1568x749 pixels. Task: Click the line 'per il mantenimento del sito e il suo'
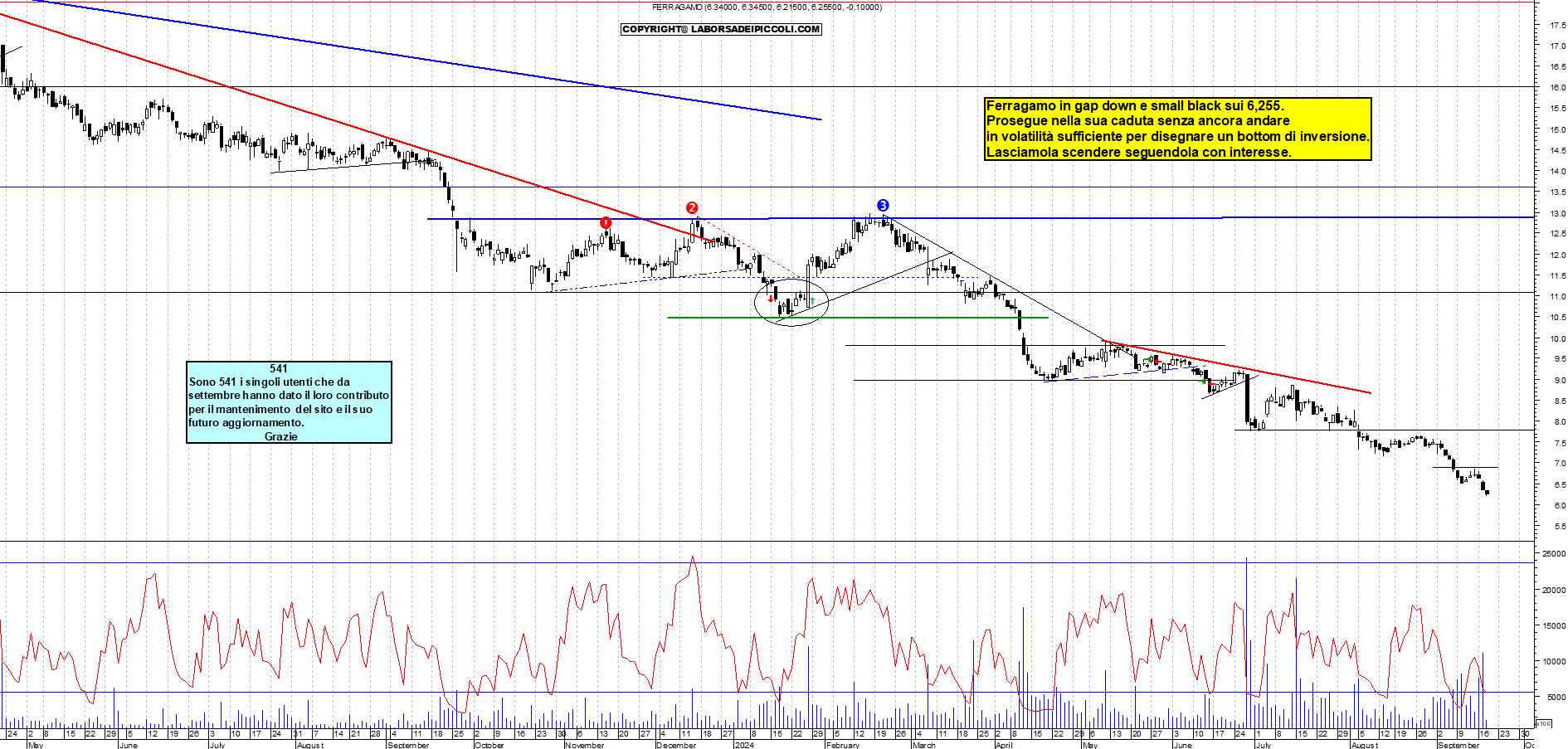click(x=280, y=409)
